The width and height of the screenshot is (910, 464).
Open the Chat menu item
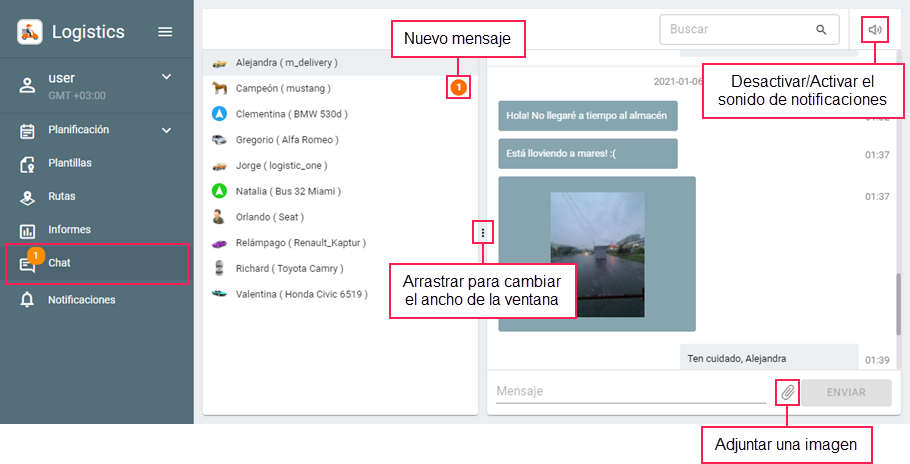(96, 263)
